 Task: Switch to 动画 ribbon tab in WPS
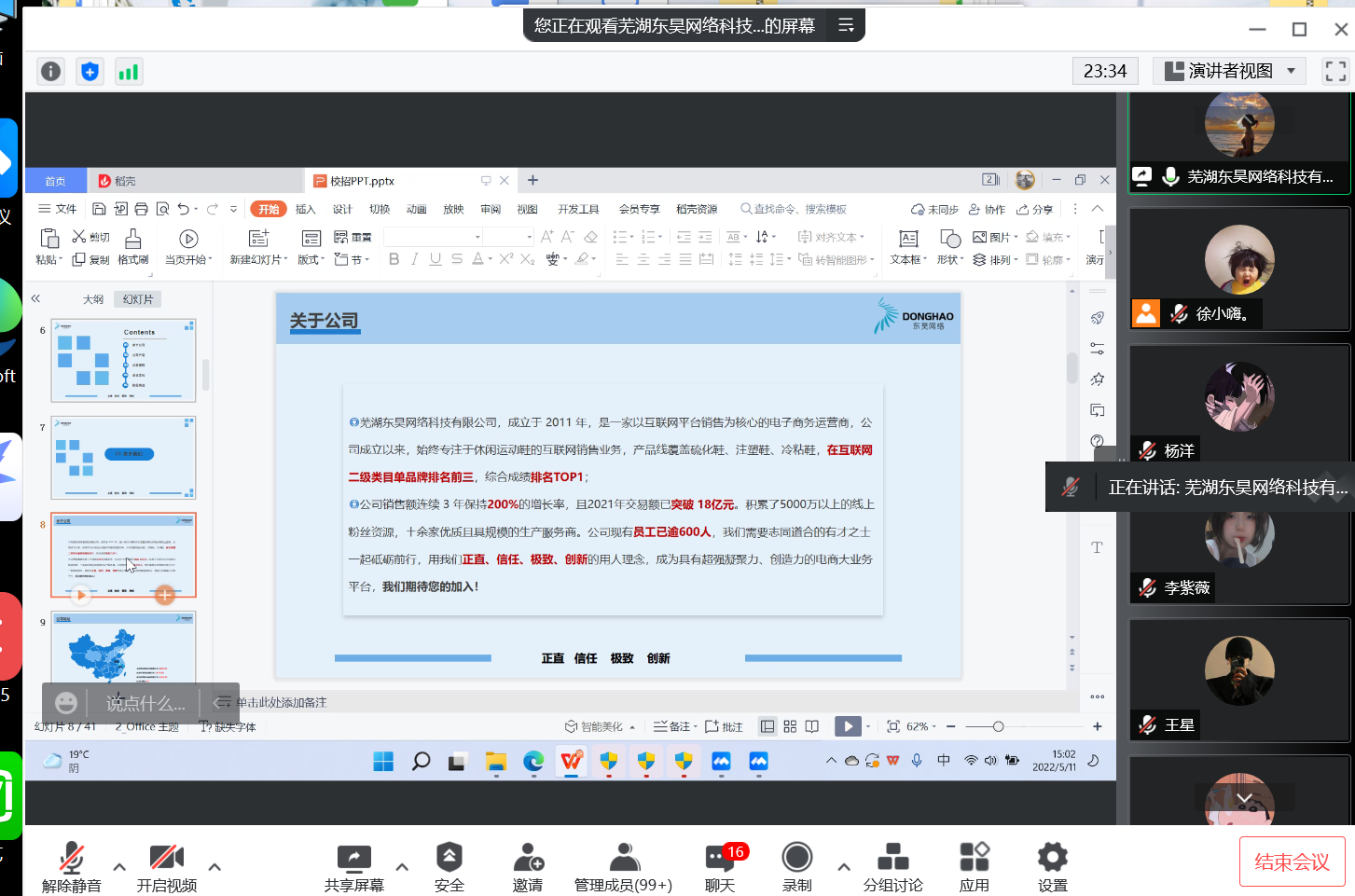[417, 210]
